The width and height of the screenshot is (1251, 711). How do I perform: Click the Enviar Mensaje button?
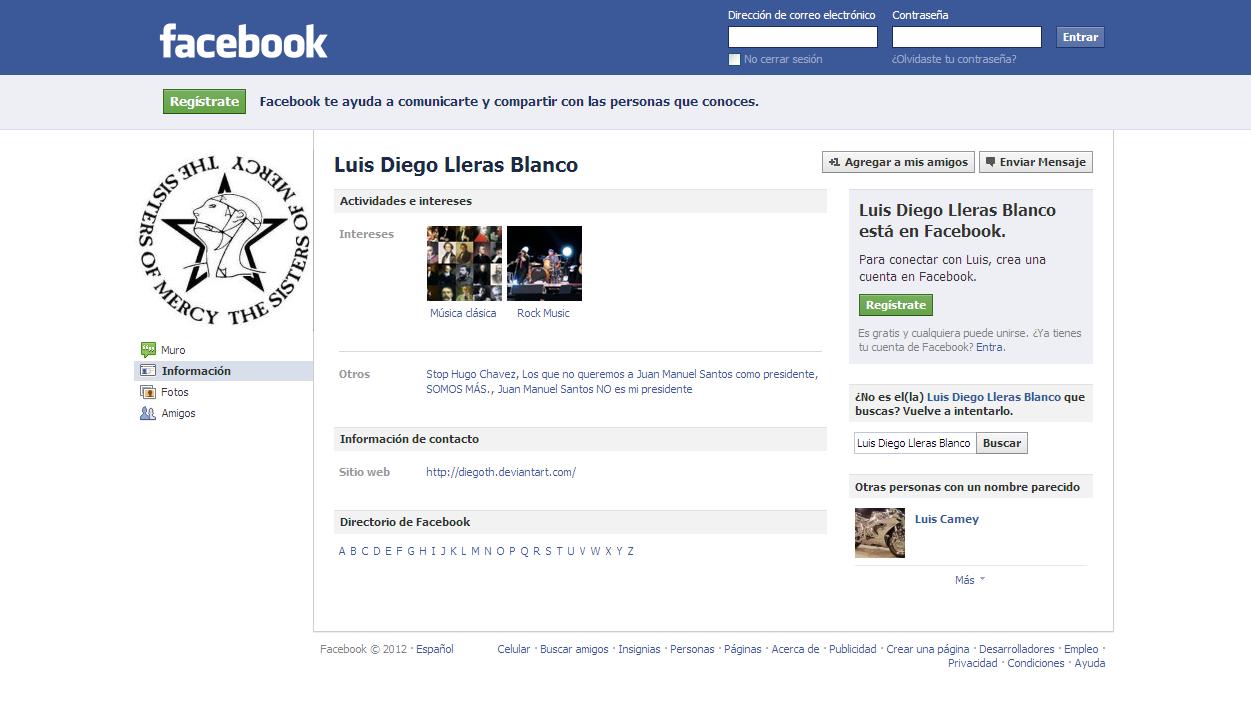(x=1036, y=162)
